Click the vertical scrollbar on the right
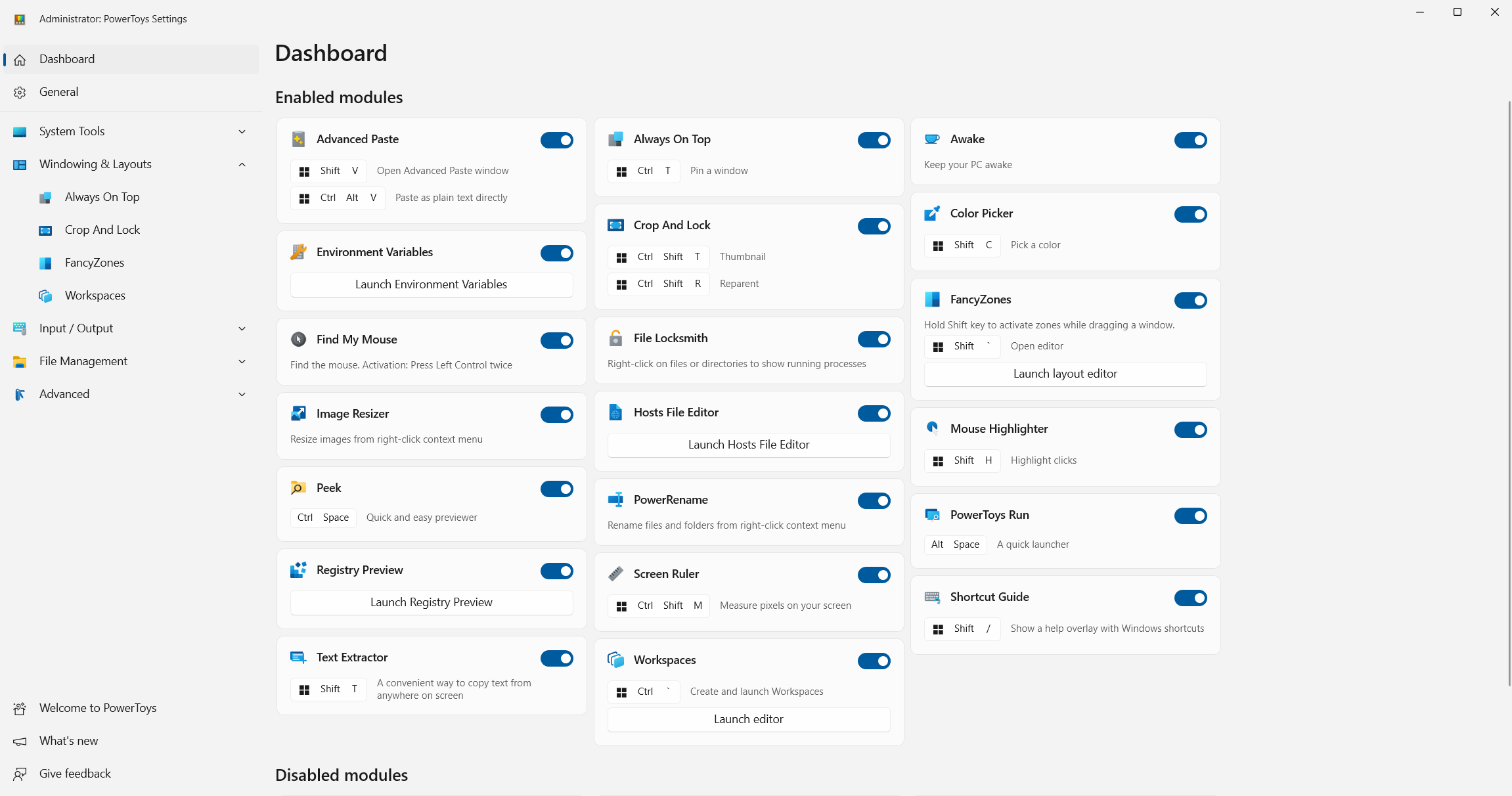Screen dimensions: 1512x796 pos(1509,394)
